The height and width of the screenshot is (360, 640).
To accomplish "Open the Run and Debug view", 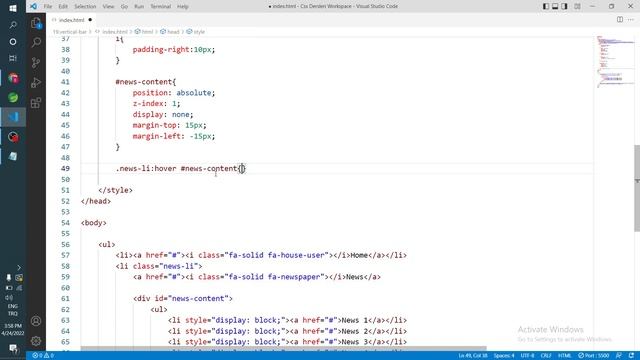I will (36, 82).
